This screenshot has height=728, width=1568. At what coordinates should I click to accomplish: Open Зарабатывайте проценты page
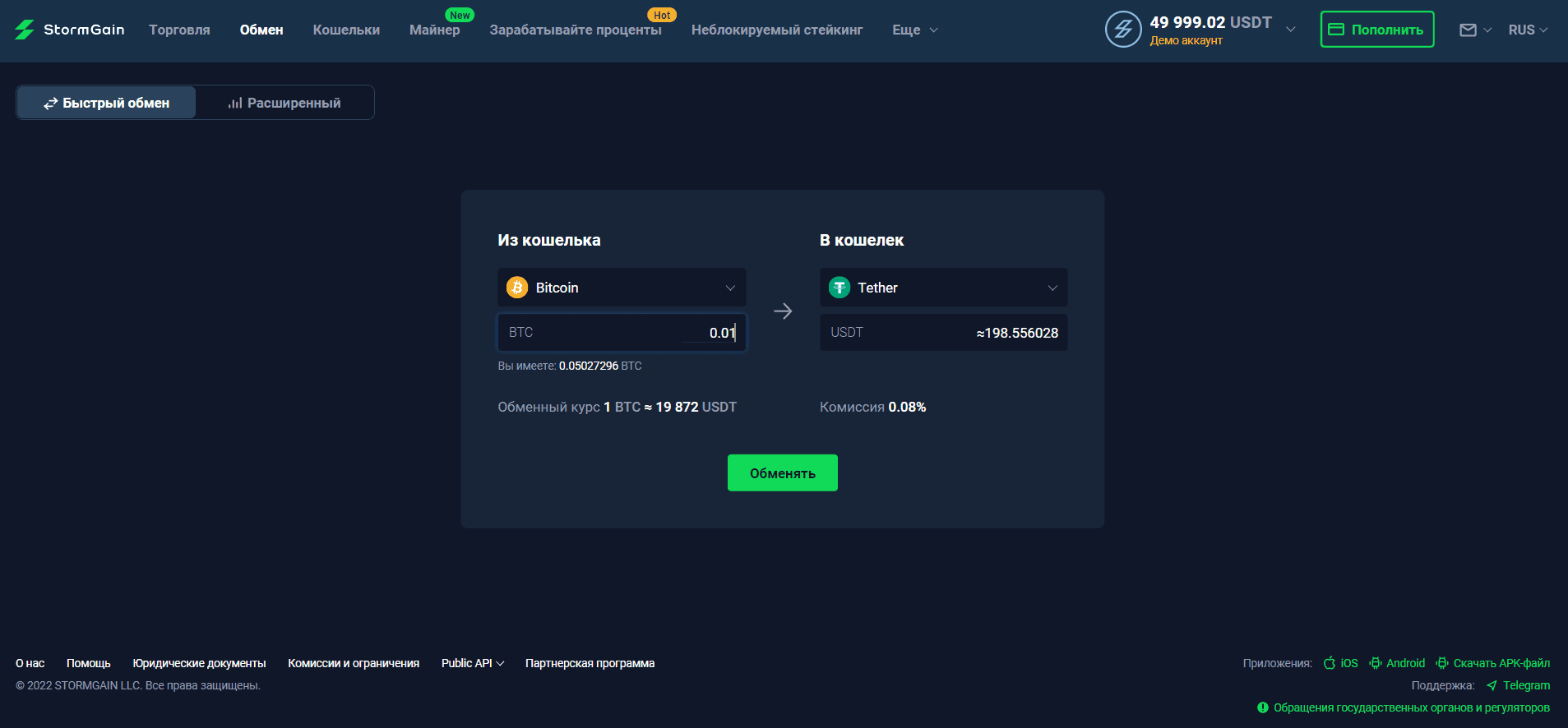click(x=576, y=30)
